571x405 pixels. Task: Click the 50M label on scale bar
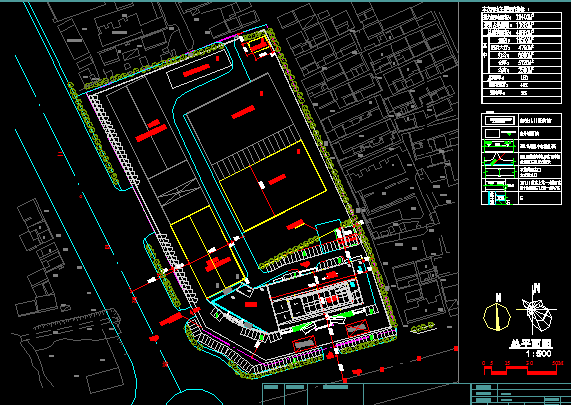click(558, 363)
